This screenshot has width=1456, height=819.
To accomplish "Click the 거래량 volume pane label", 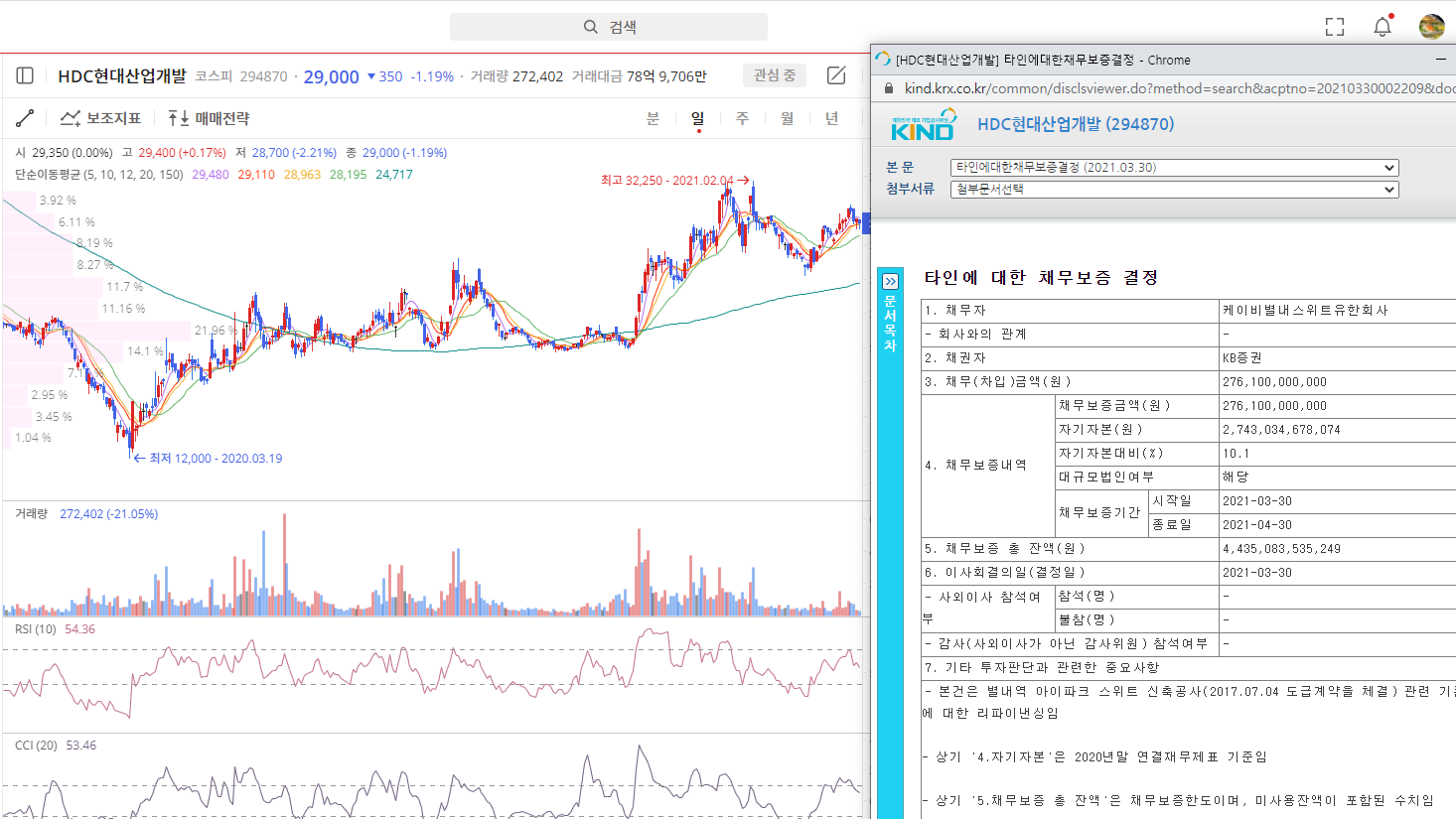I will coord(31,514).
